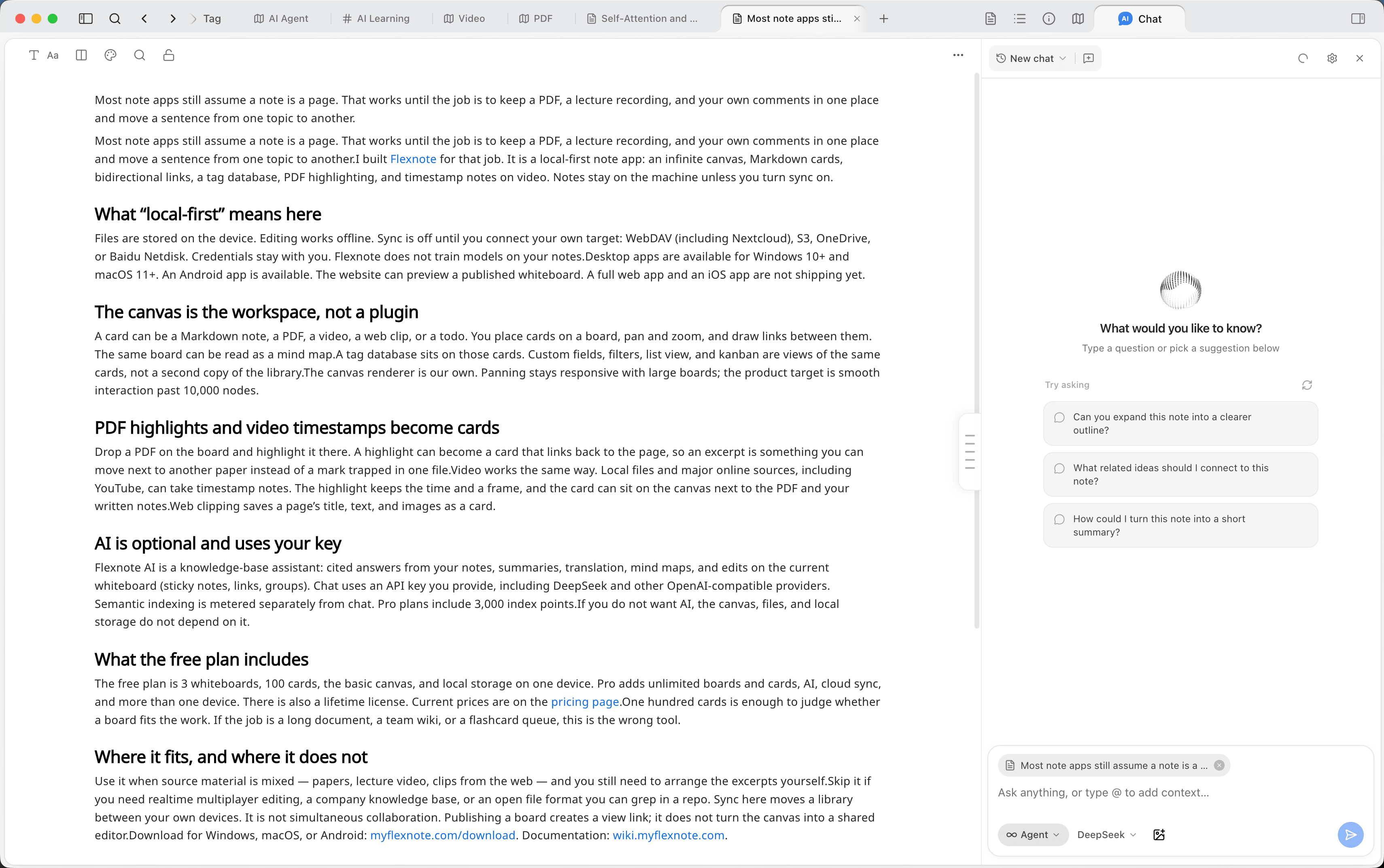
Task: Pick 'Can you expand this note' suggestion
Action: [x=1181, y=423]
